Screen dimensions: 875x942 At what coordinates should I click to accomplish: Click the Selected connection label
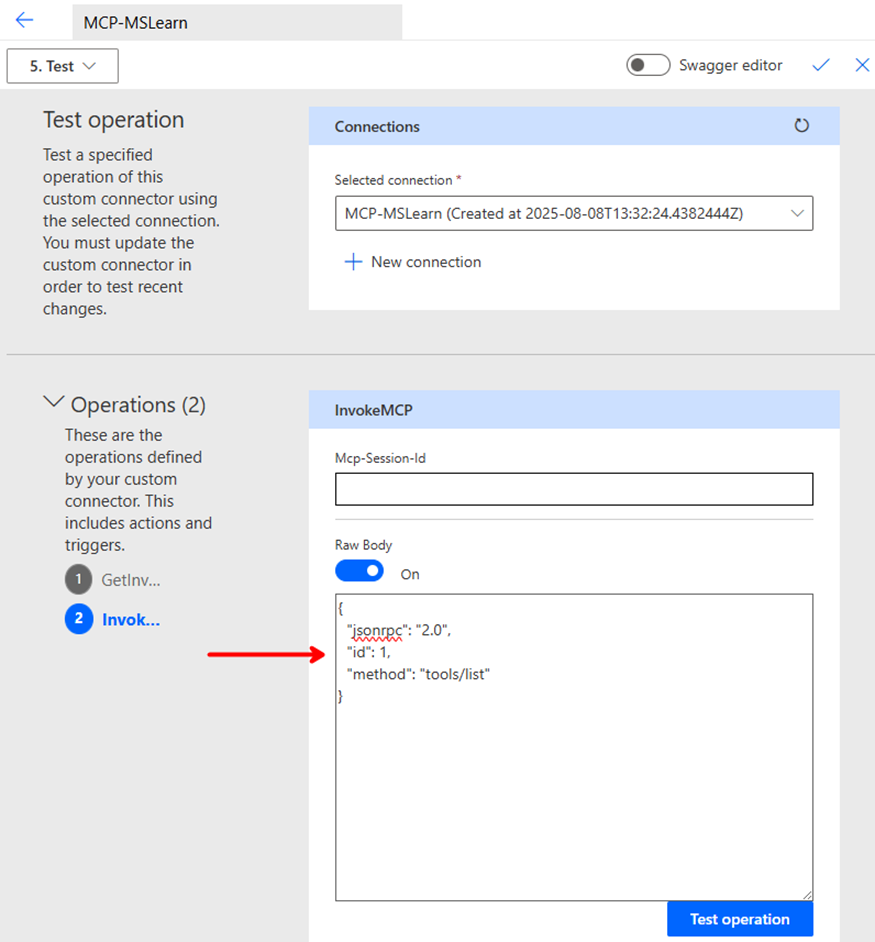(393, 180)
